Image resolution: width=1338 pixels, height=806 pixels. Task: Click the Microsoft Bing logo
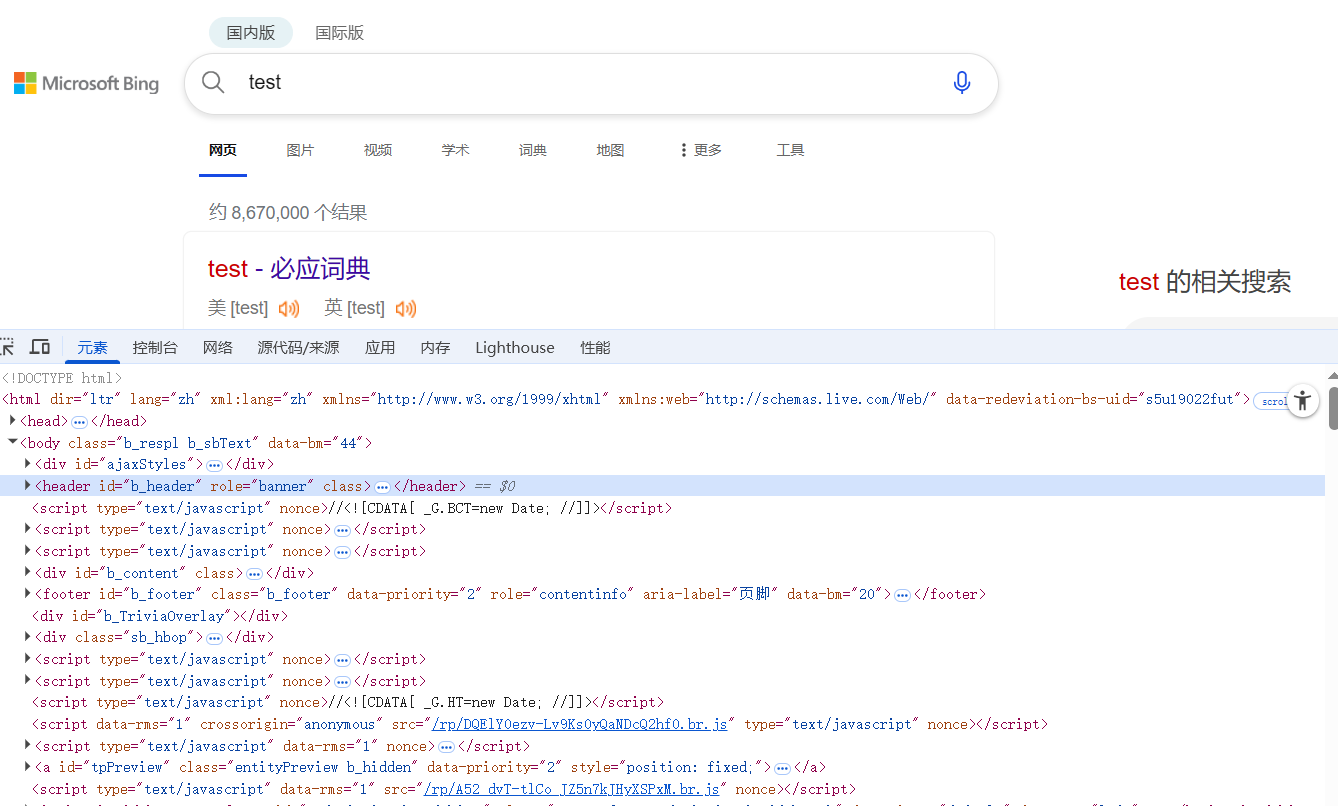pos(87,83)
